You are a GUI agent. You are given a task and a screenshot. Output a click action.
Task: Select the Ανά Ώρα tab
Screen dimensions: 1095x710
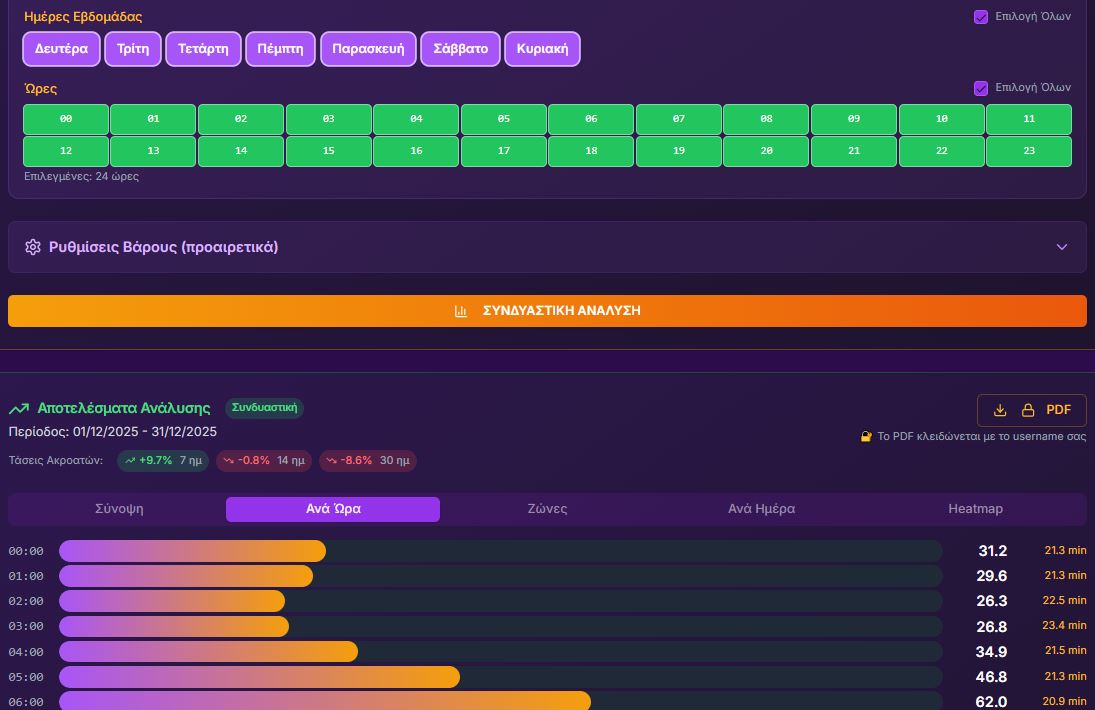pyautogui.click(x=333, y=509)
